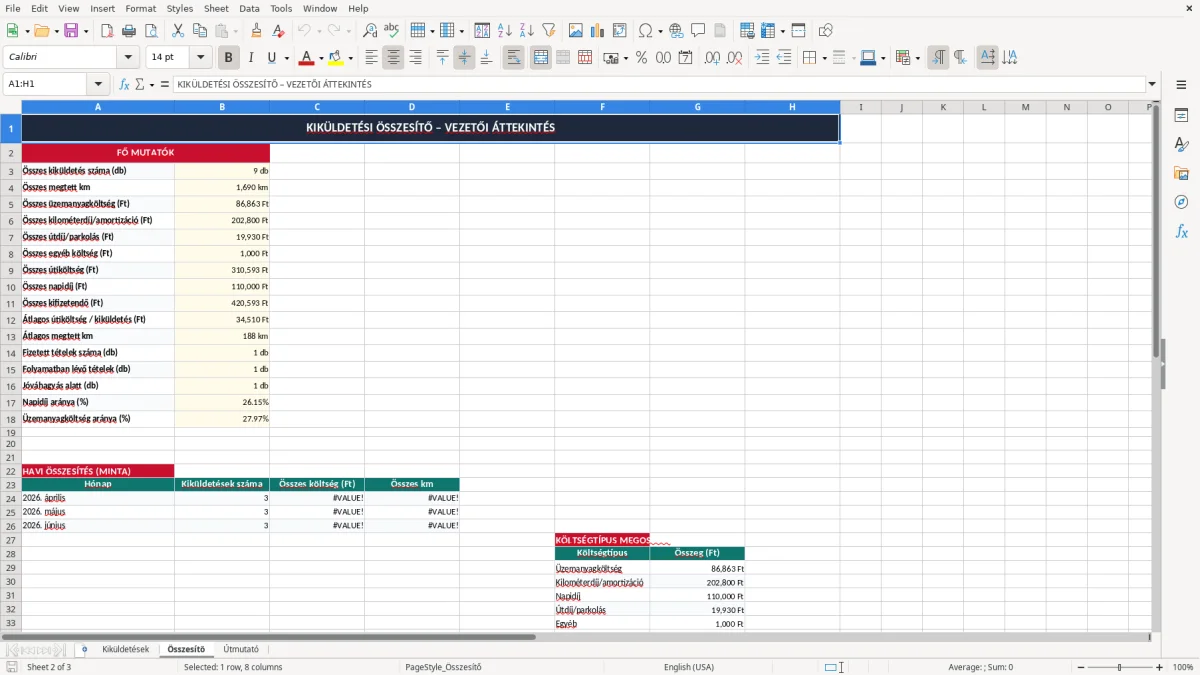The width and height of the screenshot is (1200, 675).
Task: Toggle Center Horizontally alignment
Action: coord(393,58)
